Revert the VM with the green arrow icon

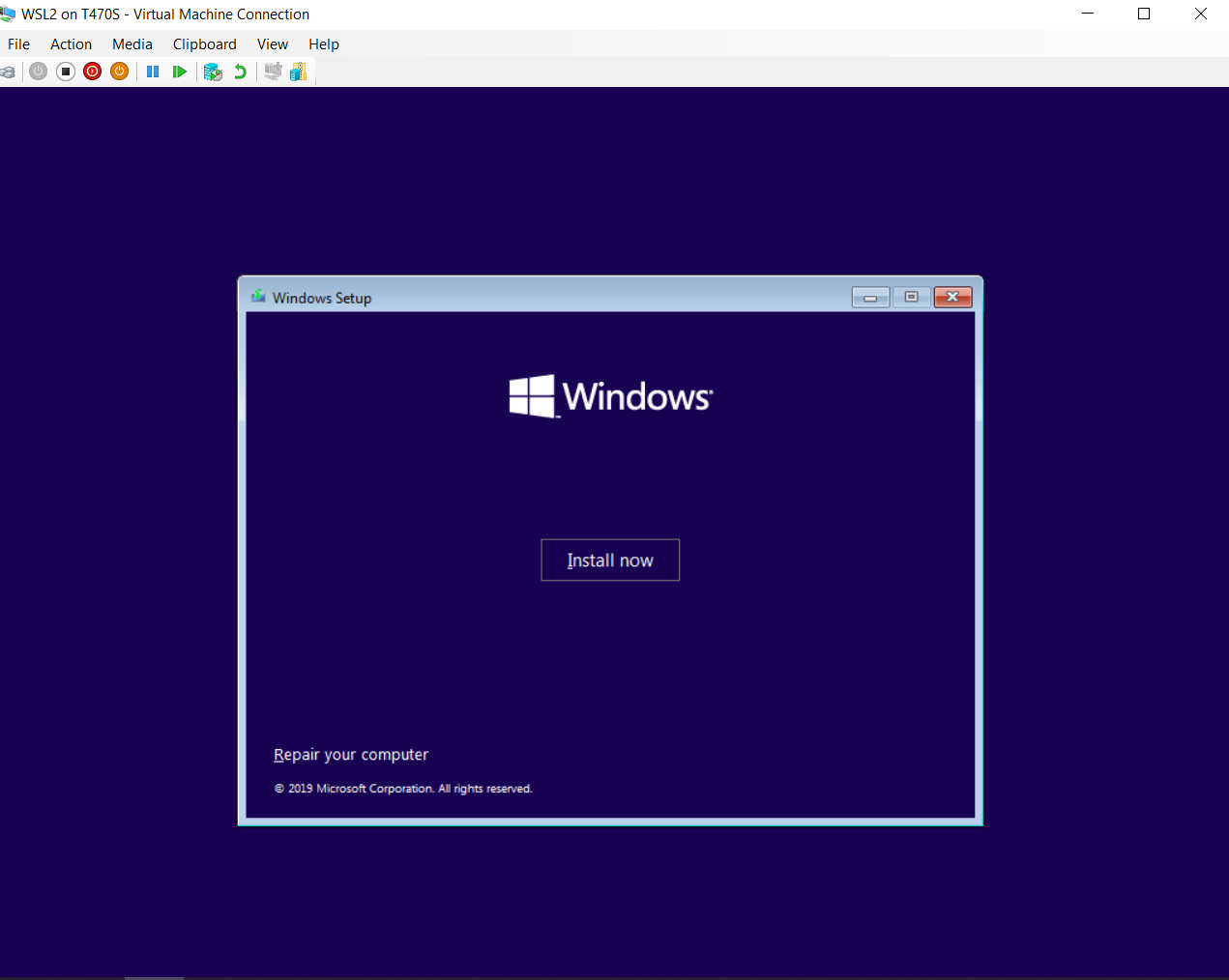pyautogui.click(x=240, y=72)
